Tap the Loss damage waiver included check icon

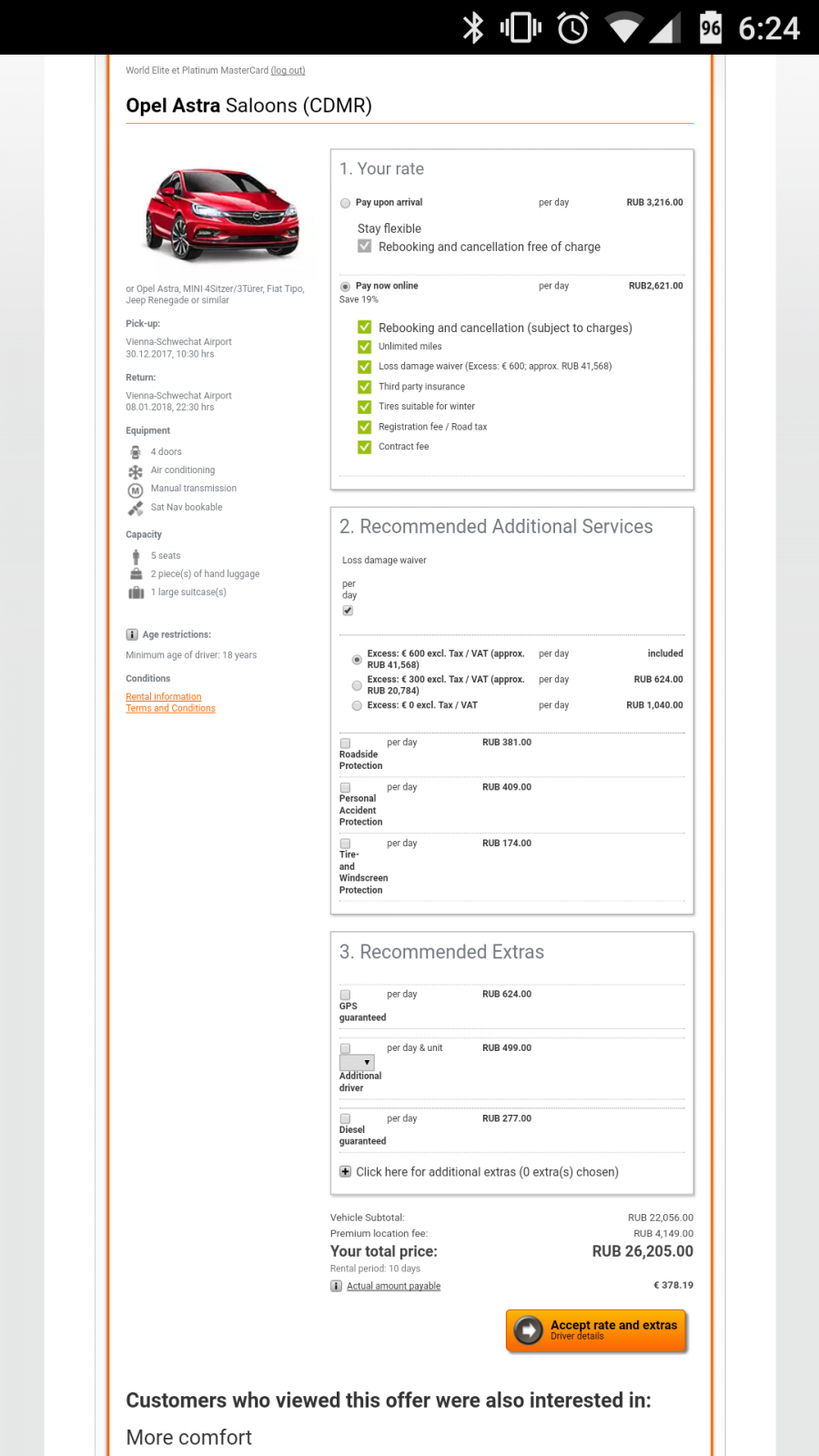click(364, 367)
